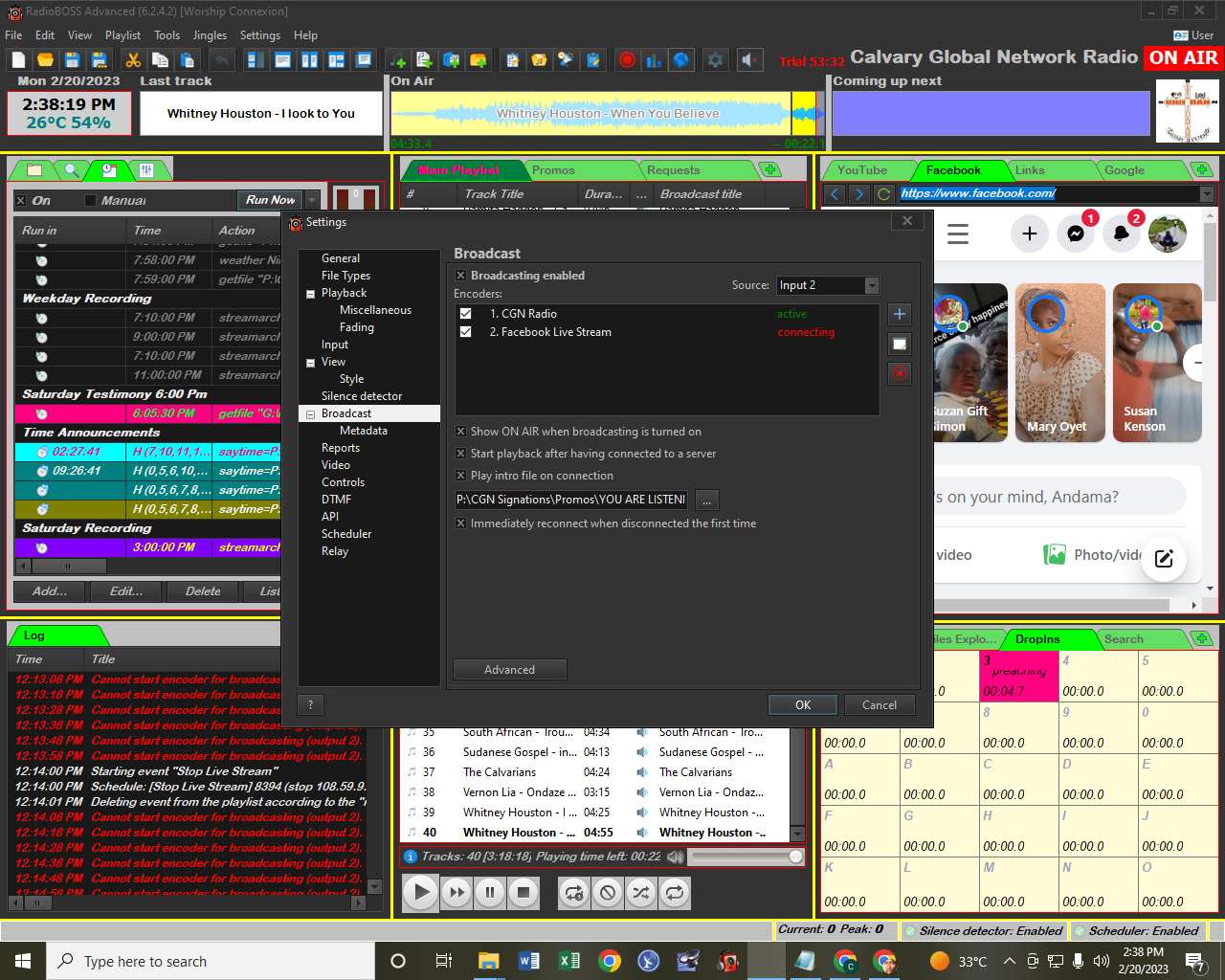Click the question mark help button in Settings
This screenshot has height=980, width=1225.
coord(310,704)
